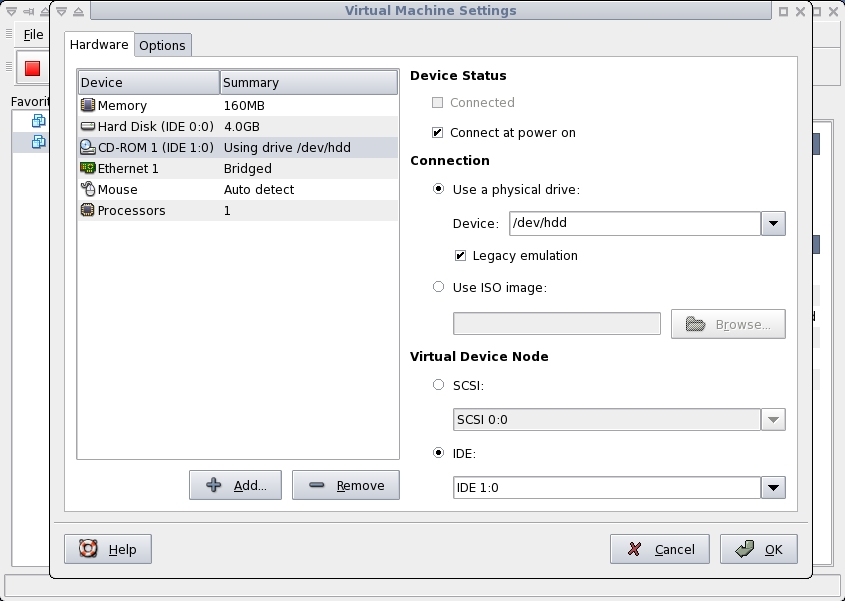The width and height of the screenshot is (845, 601).
Task: Select the Hard Disk (IDE 0:0) icon
Action: [87, 126]
